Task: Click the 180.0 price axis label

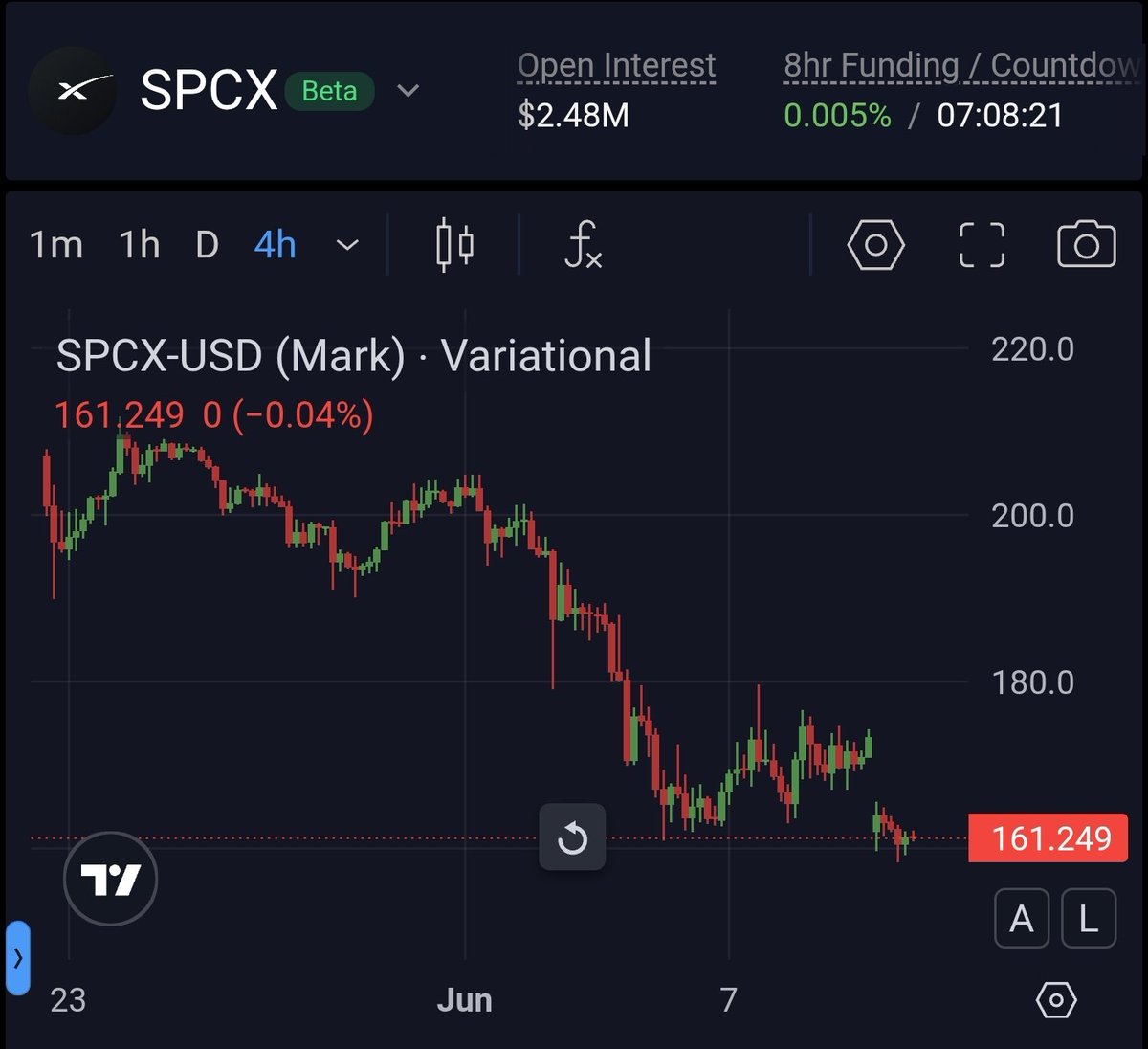Action: click(x=1032, y=682)
